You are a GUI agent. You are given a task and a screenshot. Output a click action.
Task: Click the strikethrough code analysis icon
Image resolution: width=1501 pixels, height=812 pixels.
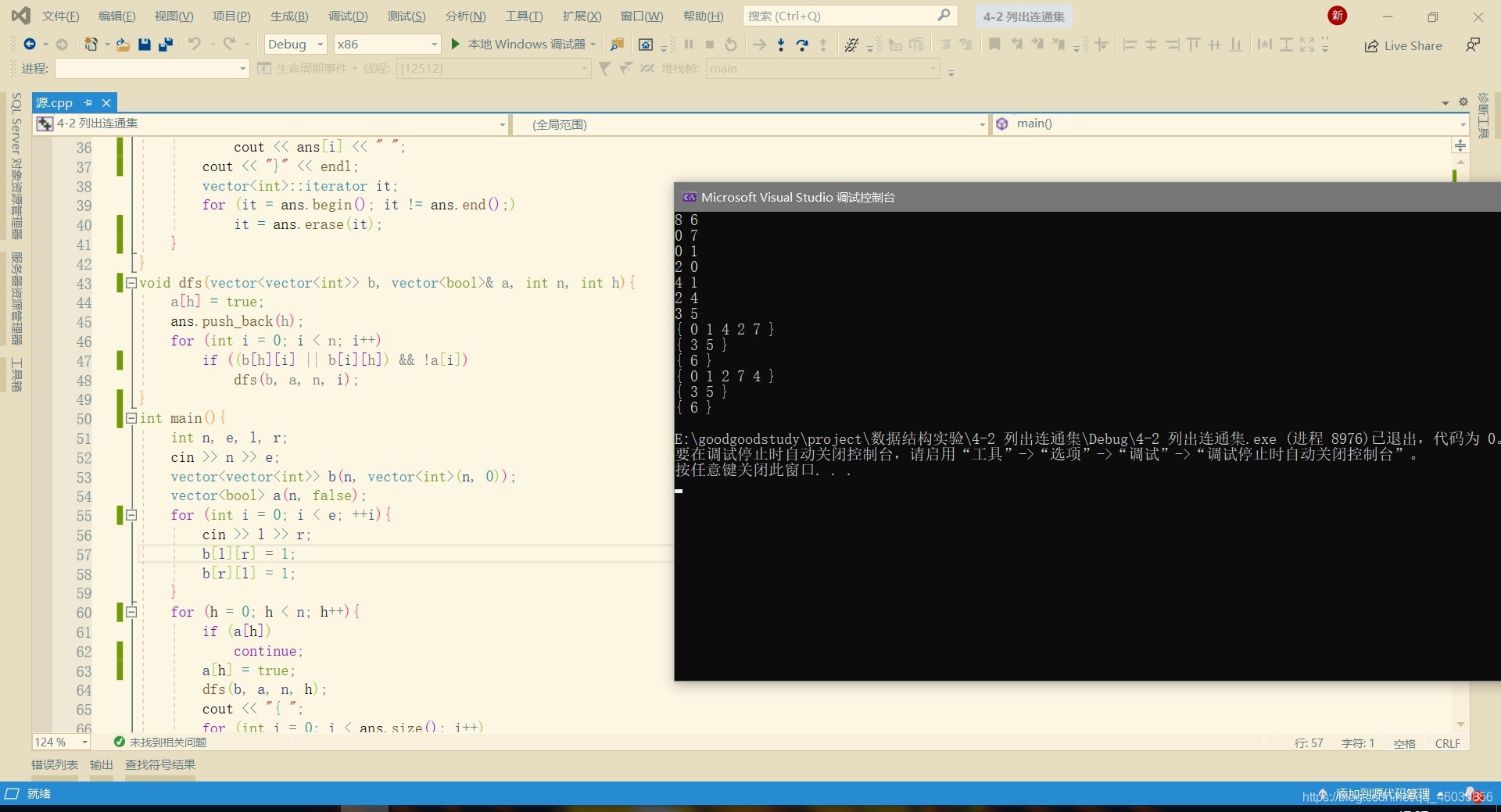[852, 45]
